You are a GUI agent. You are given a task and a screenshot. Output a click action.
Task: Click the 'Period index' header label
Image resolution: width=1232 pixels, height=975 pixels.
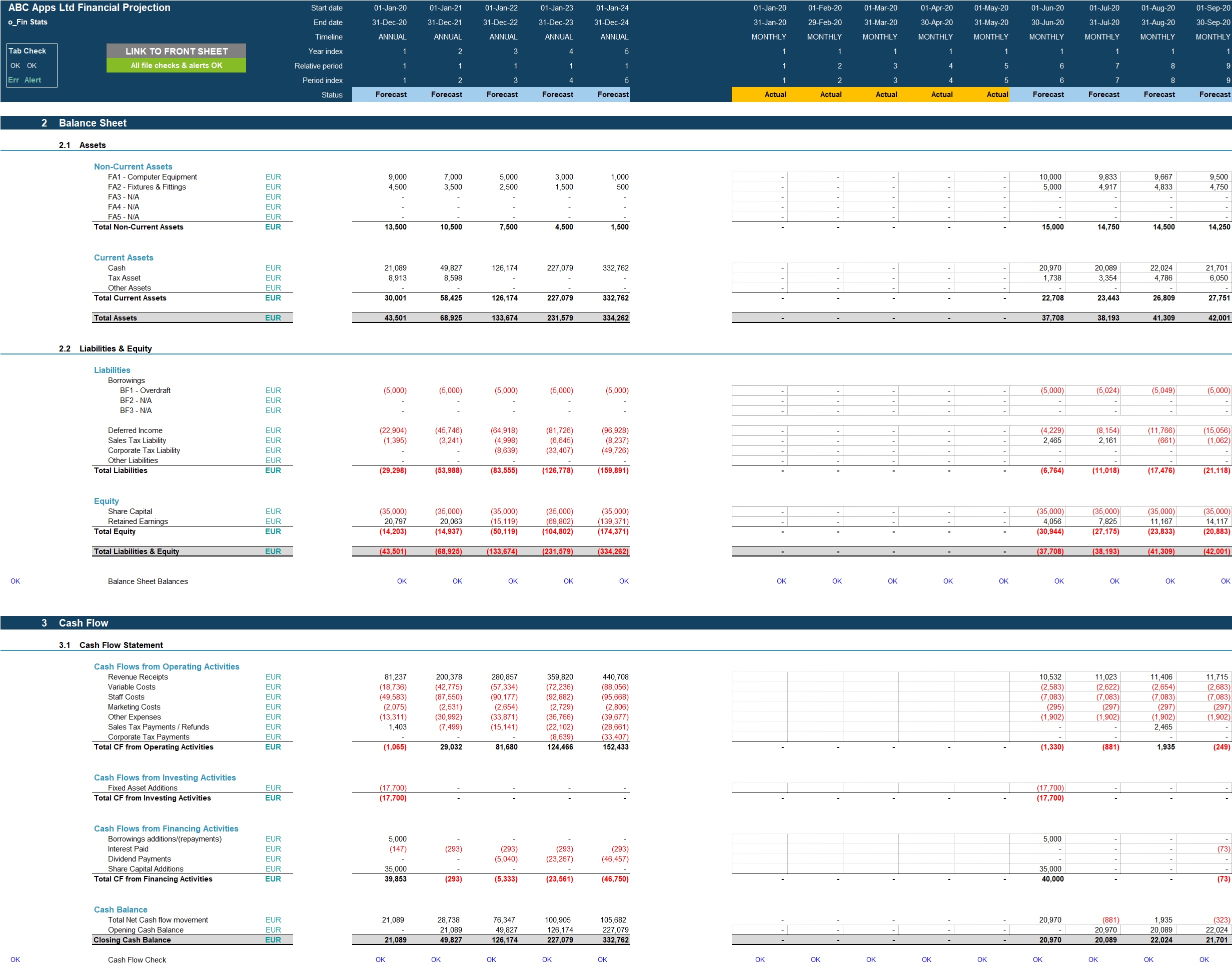(x=322, y=80)
